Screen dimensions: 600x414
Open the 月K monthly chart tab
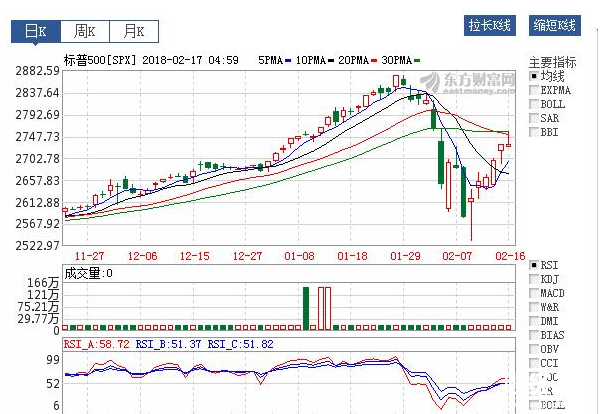click(134, 31)
